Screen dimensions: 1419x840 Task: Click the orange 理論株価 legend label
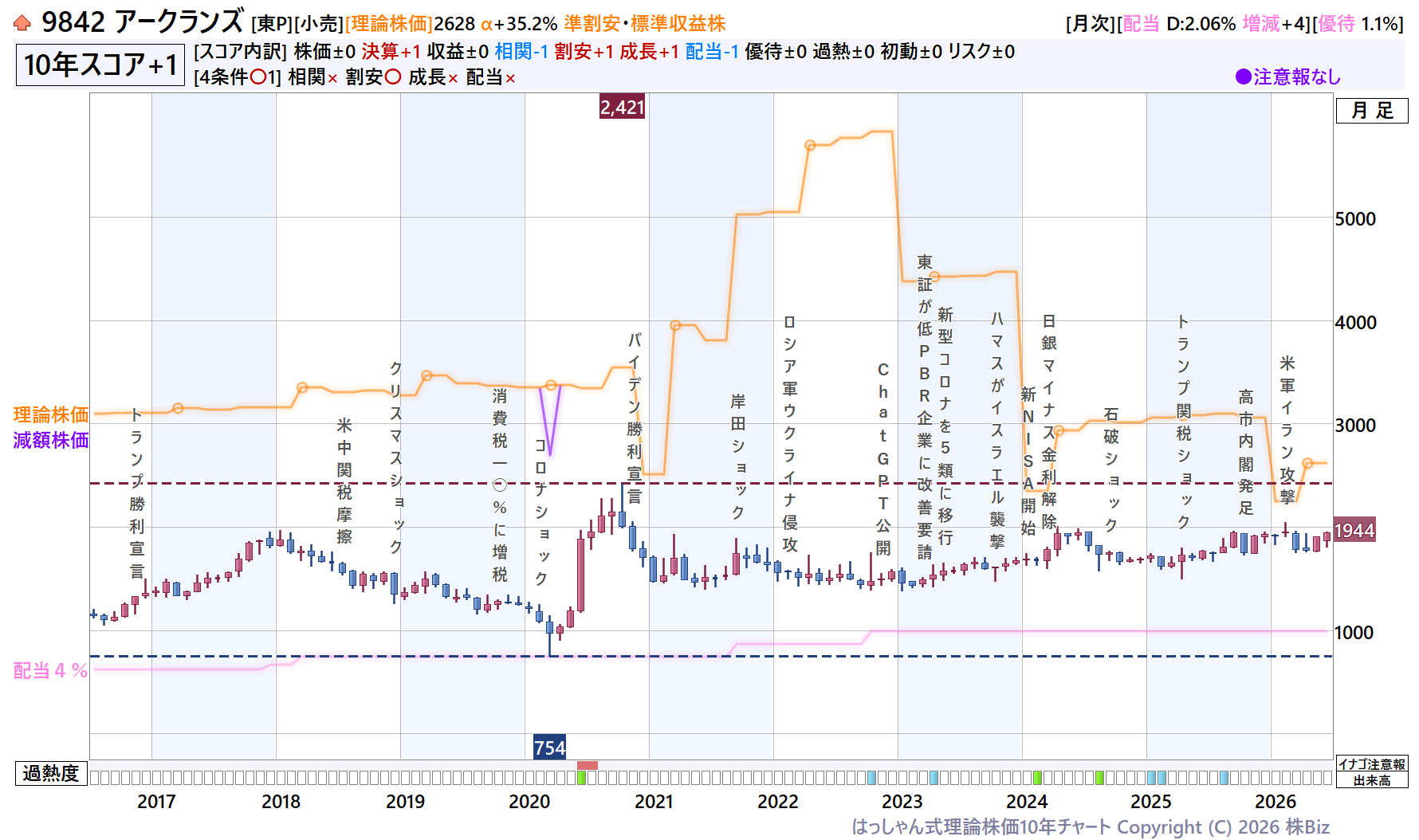click(x=51, y=414)
